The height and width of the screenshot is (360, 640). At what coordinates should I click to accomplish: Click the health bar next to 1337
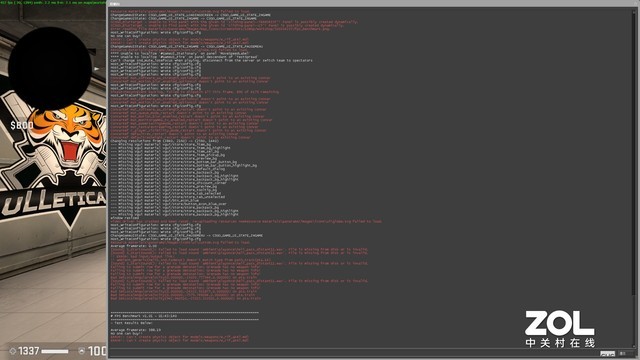(x=55, y=351)
